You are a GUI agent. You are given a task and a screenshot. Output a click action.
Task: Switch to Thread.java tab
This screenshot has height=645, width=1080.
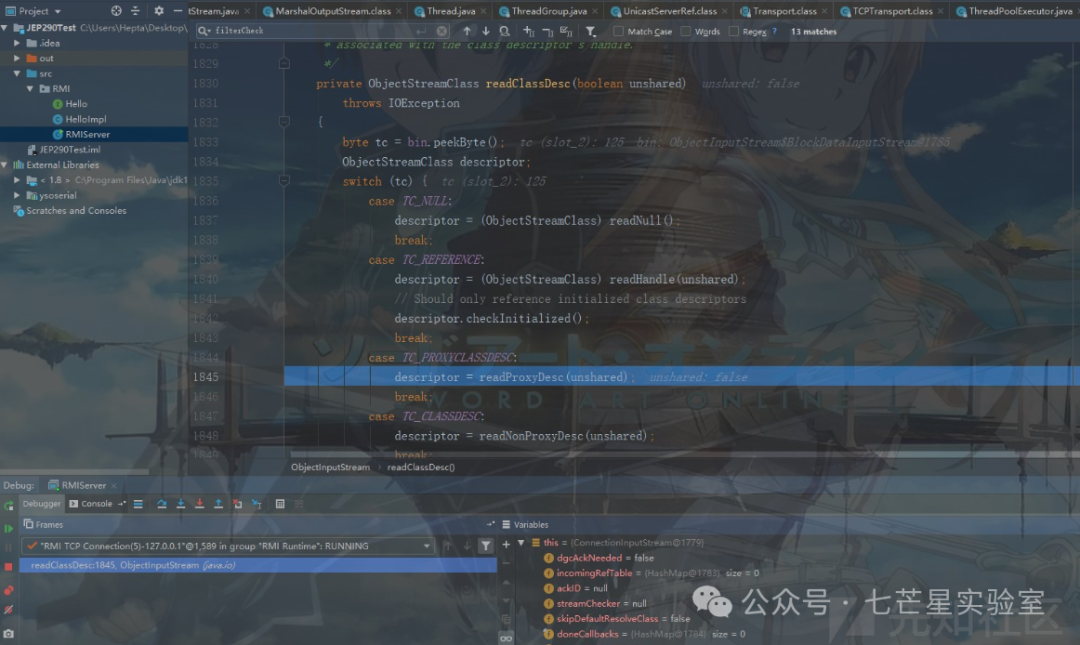point(450,11)
